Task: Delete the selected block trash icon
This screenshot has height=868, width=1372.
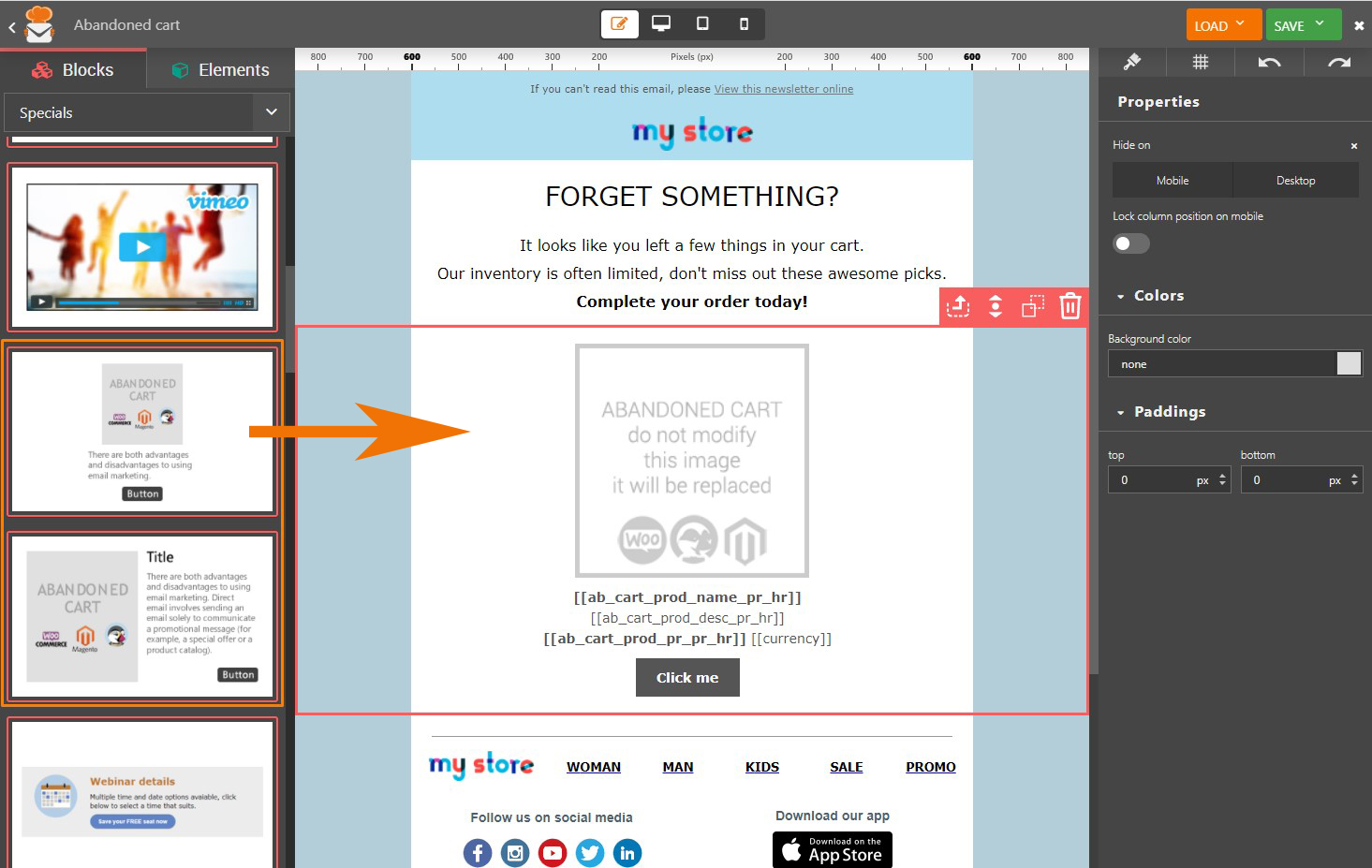Action: pos(1070,306)
